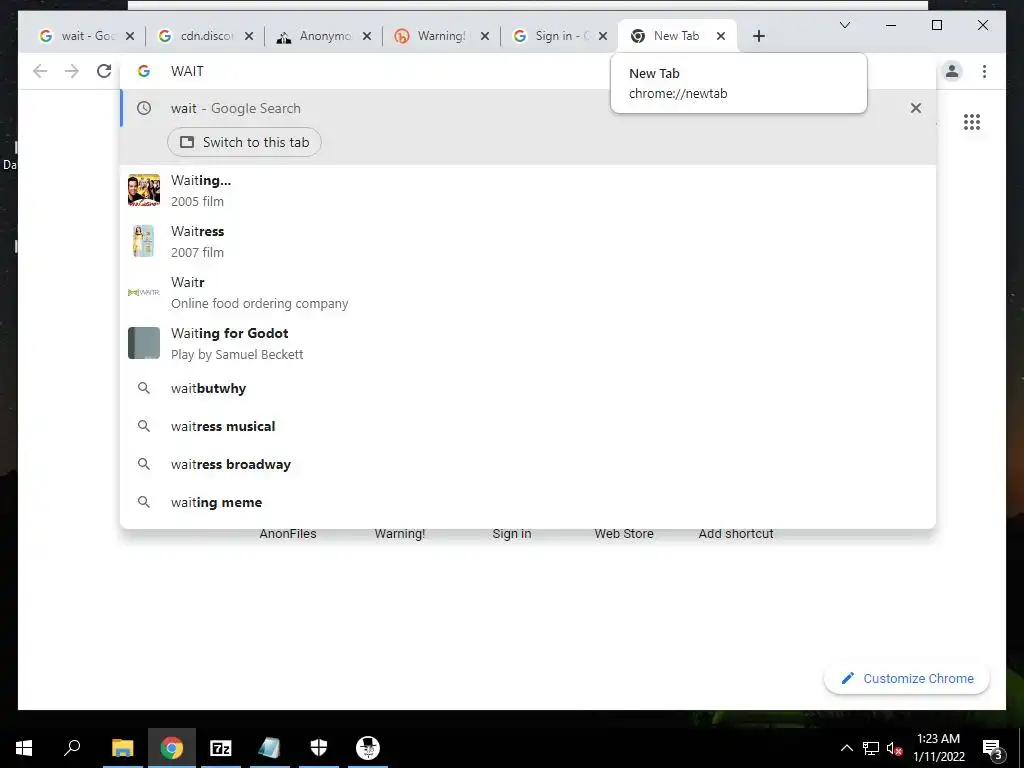Screen dimensions: 1024x768
Task: Close the cdn.discord tab
Action: (x=249, y=36)
